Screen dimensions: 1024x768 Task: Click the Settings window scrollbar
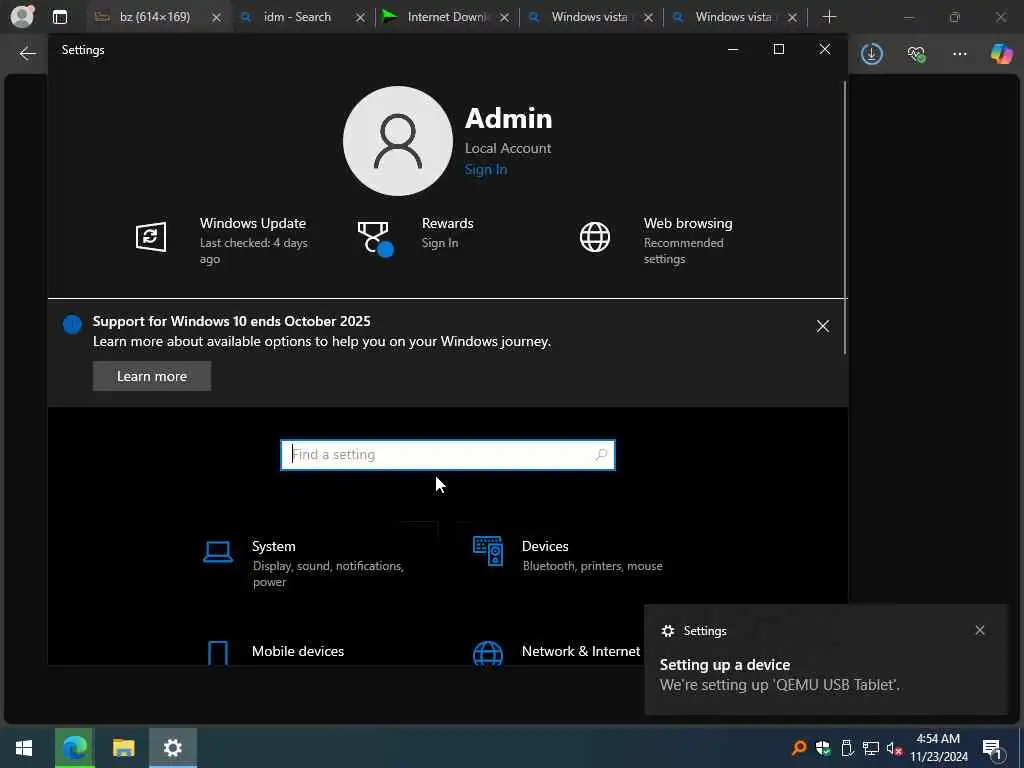(845, 217)
